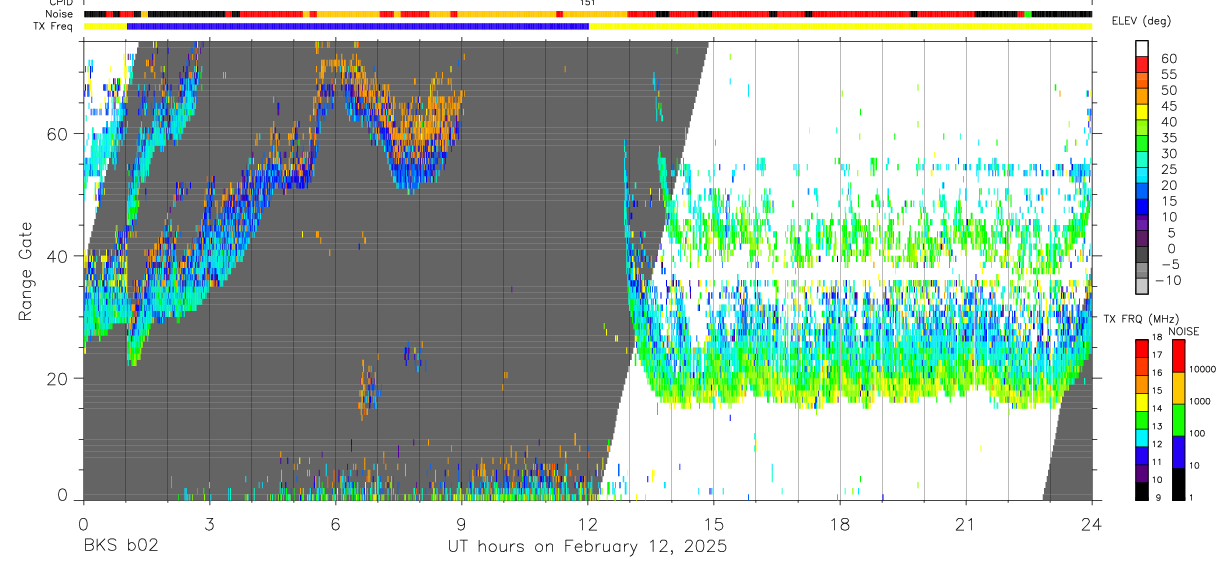Click the -10 label on ELEV scale

(1168, 280)
